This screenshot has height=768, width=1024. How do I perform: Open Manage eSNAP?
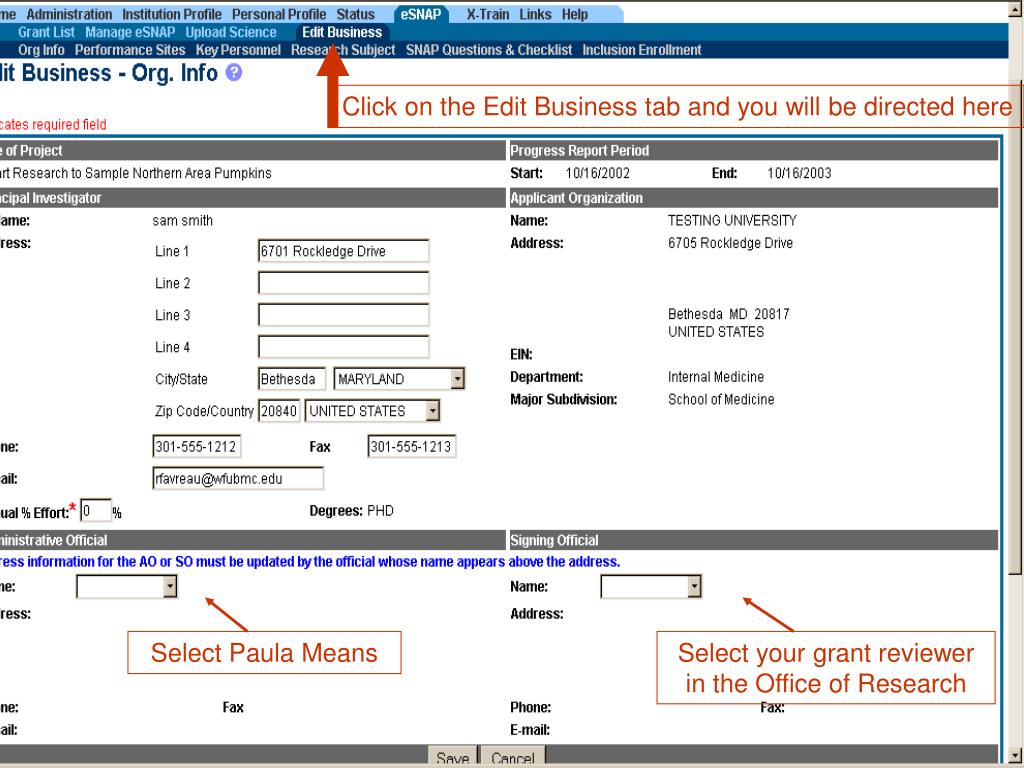130,32
